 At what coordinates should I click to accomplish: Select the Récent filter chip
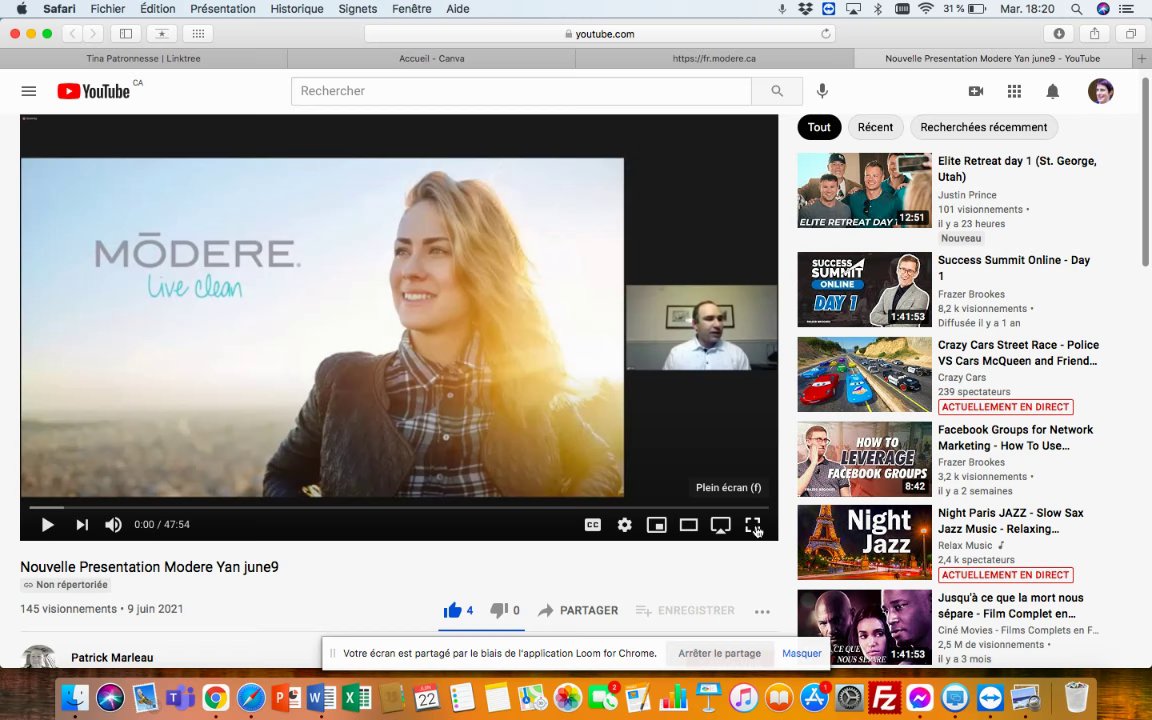tap(875, 127)
